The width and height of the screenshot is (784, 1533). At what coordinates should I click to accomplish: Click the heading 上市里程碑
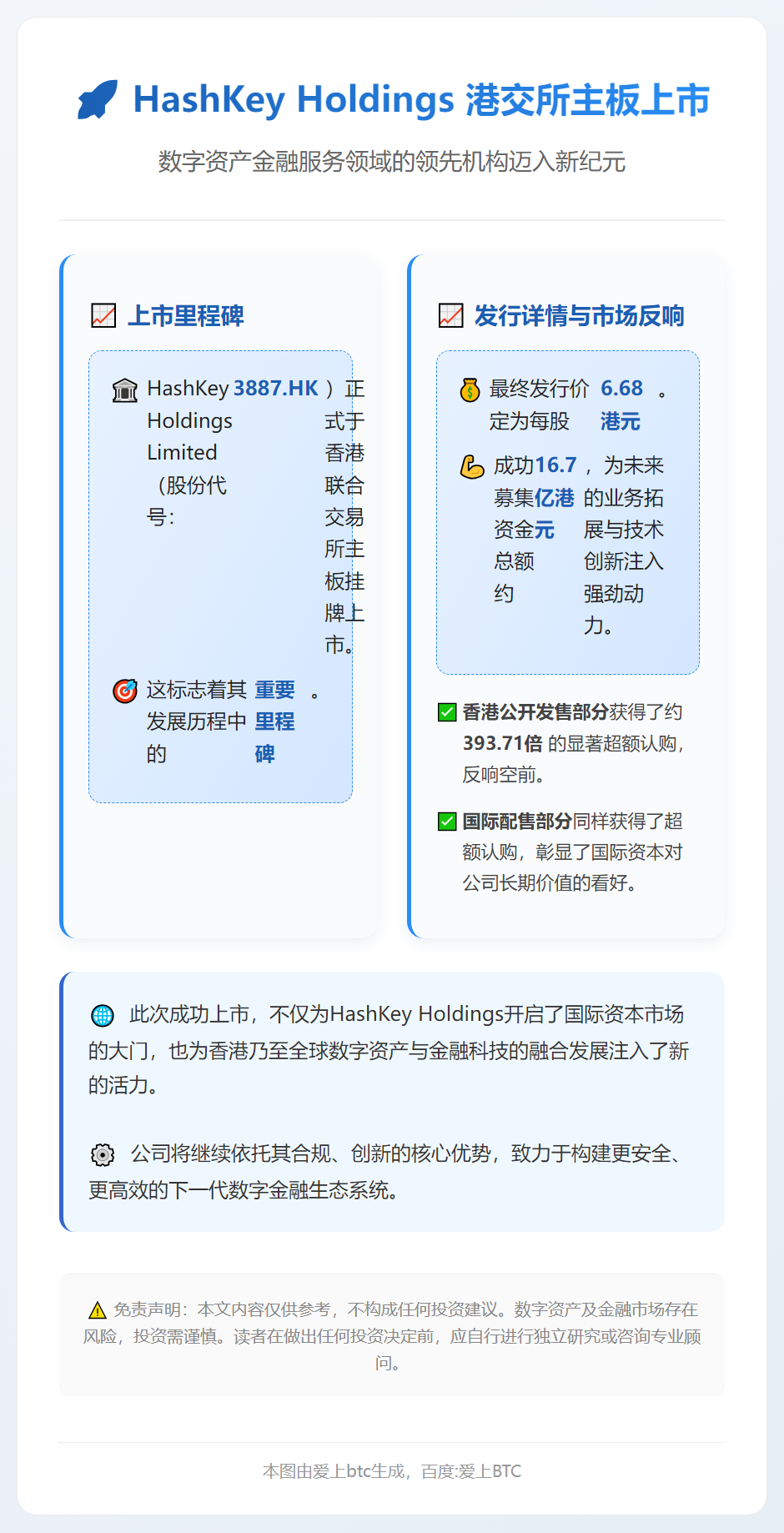tap(185, 316)
